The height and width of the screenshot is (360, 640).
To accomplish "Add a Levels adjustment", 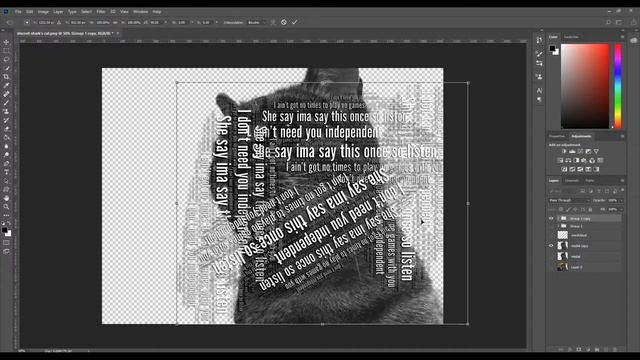I will (x=572, y=151).
